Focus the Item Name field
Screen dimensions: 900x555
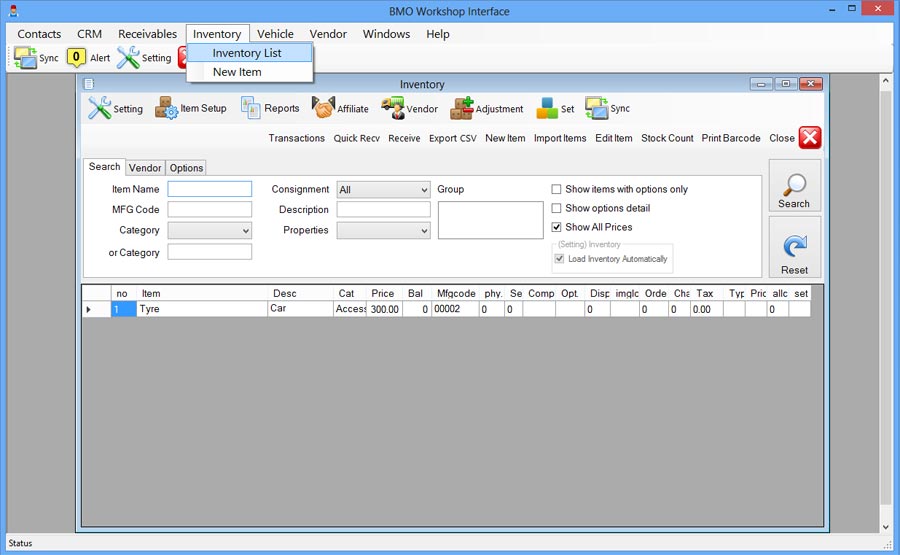210,189
